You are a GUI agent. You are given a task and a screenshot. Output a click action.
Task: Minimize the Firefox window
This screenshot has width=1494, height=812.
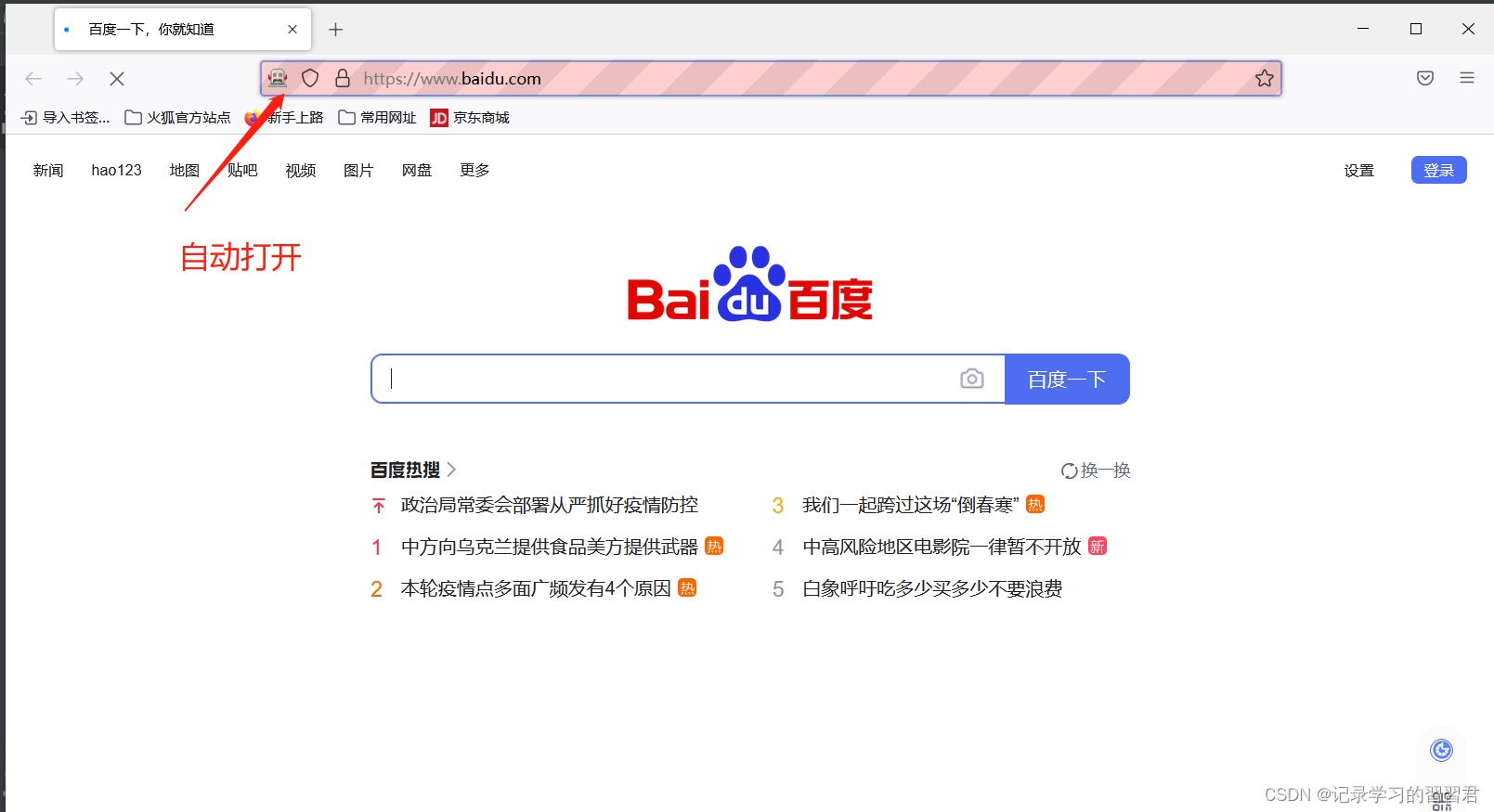click(x=1363, y=29)
